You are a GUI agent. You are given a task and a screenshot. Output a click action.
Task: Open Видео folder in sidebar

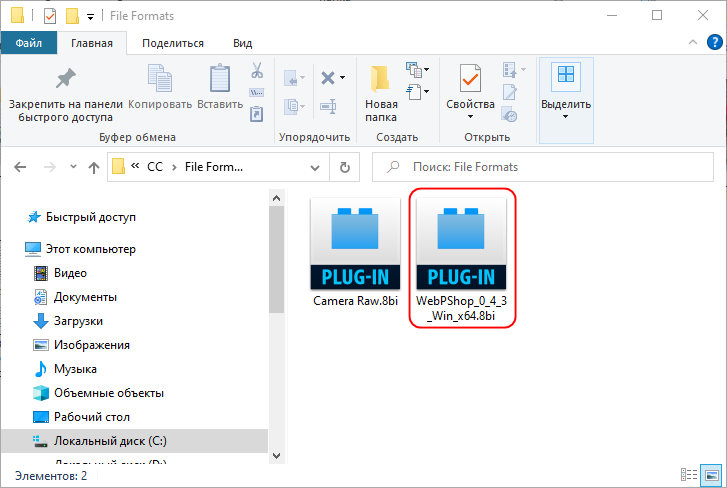70,273
